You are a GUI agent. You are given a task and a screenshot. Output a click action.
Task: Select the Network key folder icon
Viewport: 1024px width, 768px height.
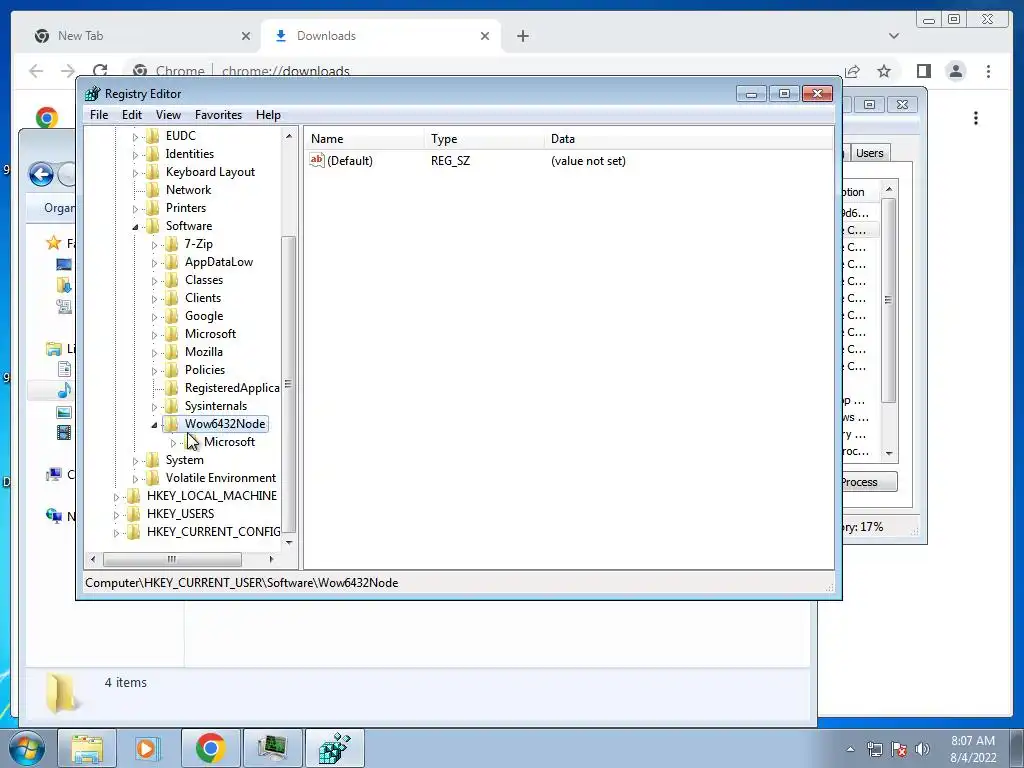(153, 190)
